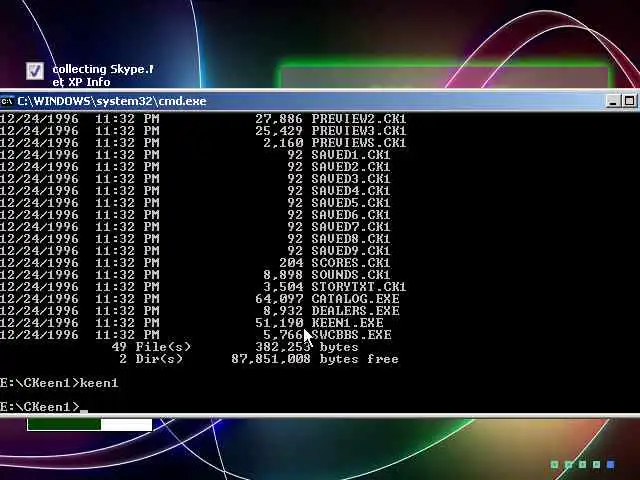Click the 49 File(s) summary text
Image resolution: width=640 pixels, height=480 pixels.
[151, 347]
